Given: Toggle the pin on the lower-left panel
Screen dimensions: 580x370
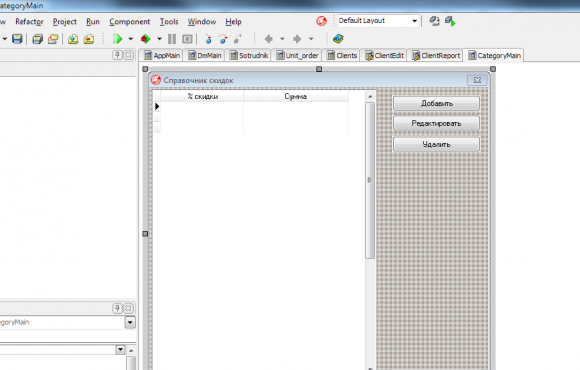Looking at the screenshot, I should coord(117,308).
